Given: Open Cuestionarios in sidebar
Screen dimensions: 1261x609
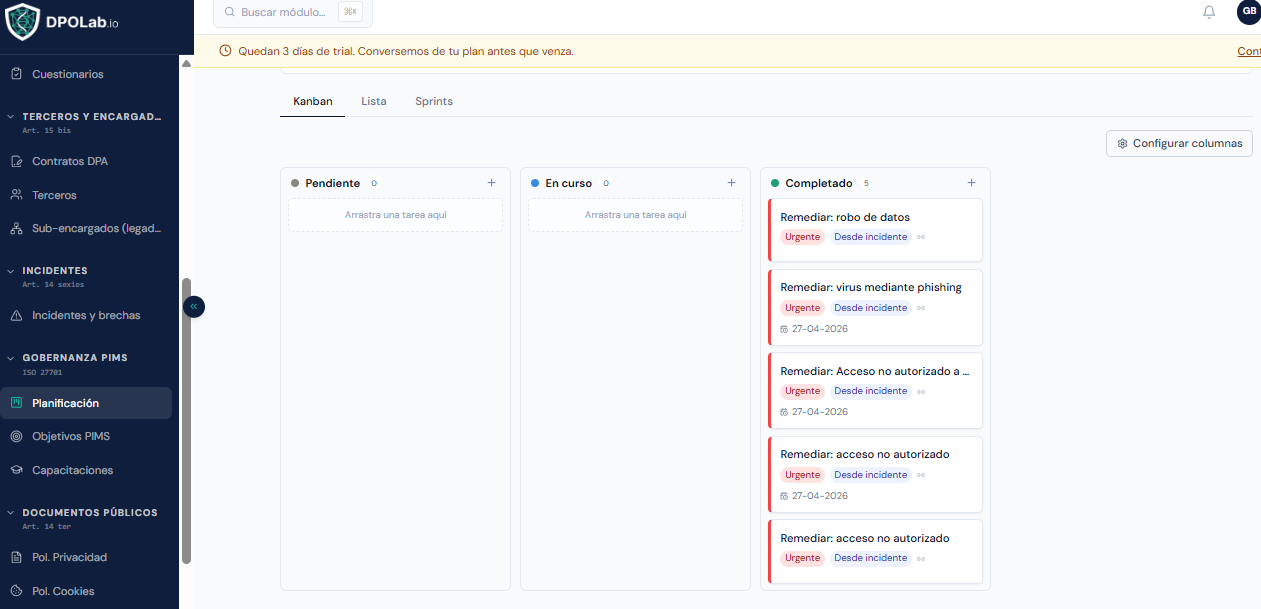Looking at the screenshot, I should point(86,74).
